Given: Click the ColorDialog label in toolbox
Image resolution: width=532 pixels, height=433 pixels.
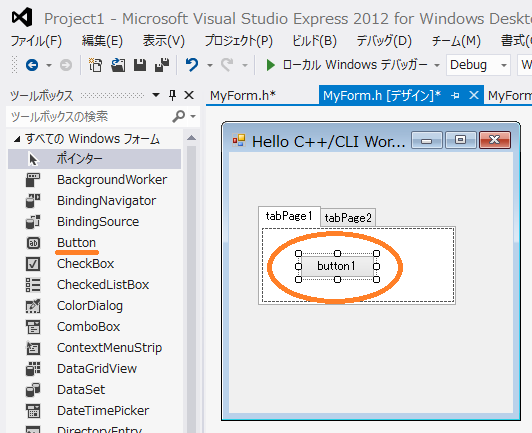Looking at the screenshot, I should [90, 306].
